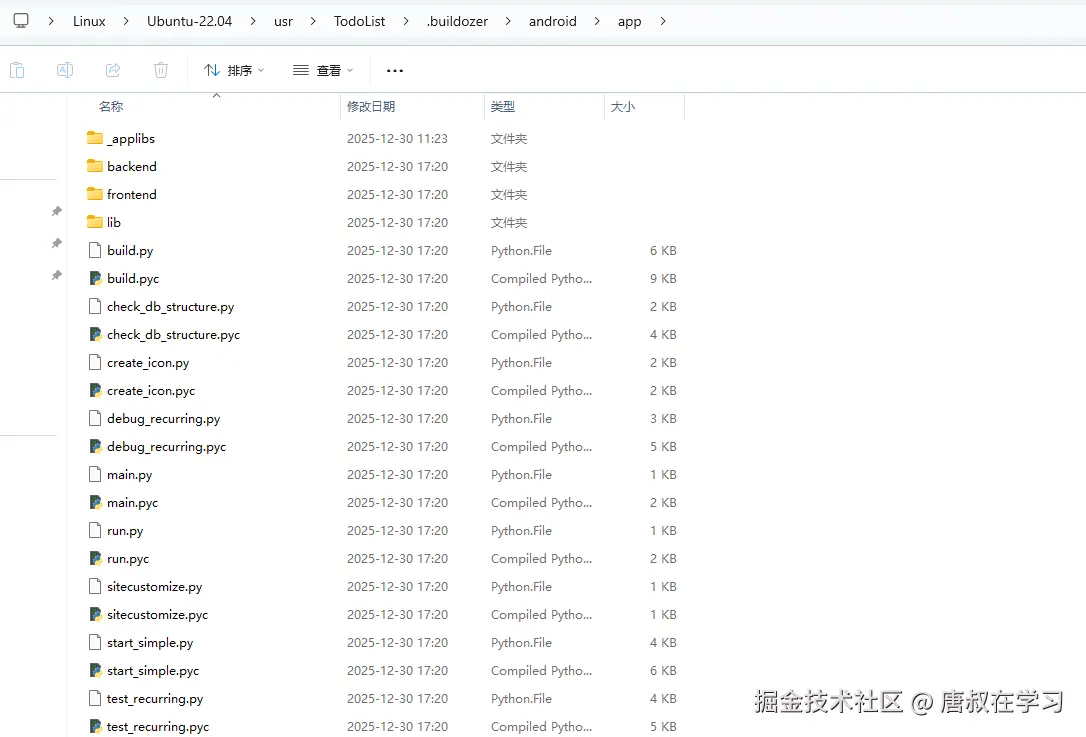Expand the chevron after Linux in path

tap(126, 21)
